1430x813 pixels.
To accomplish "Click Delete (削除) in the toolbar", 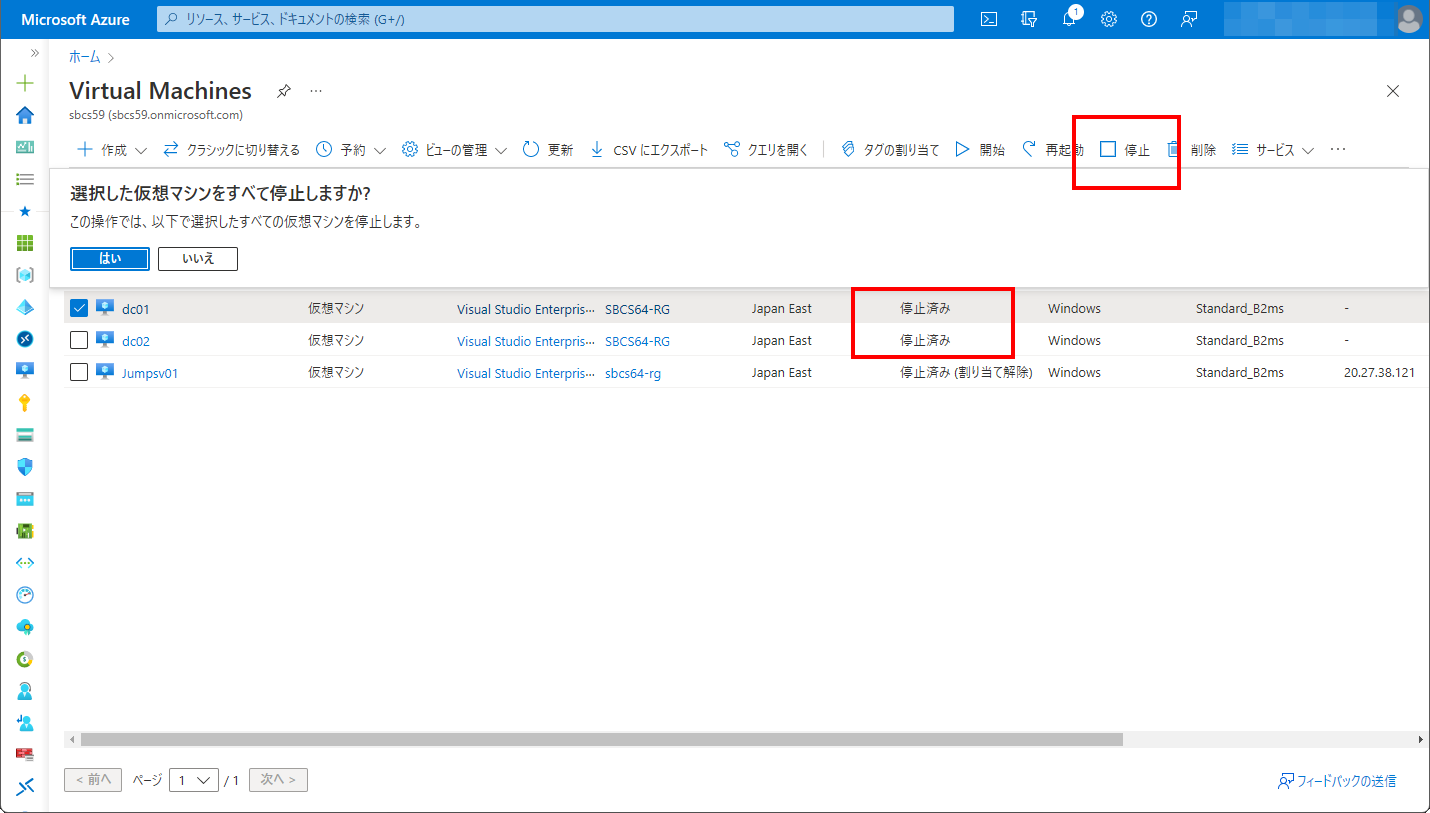I will click(x=1191, y=150).
